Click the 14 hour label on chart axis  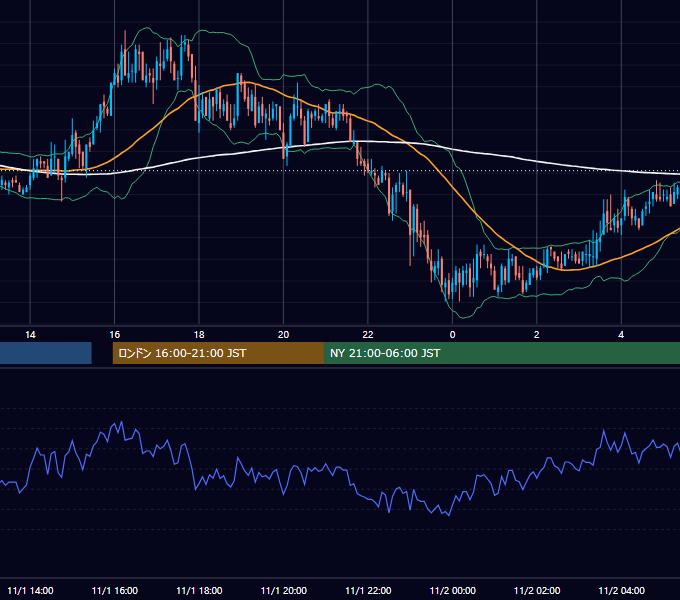coord(30,335)
